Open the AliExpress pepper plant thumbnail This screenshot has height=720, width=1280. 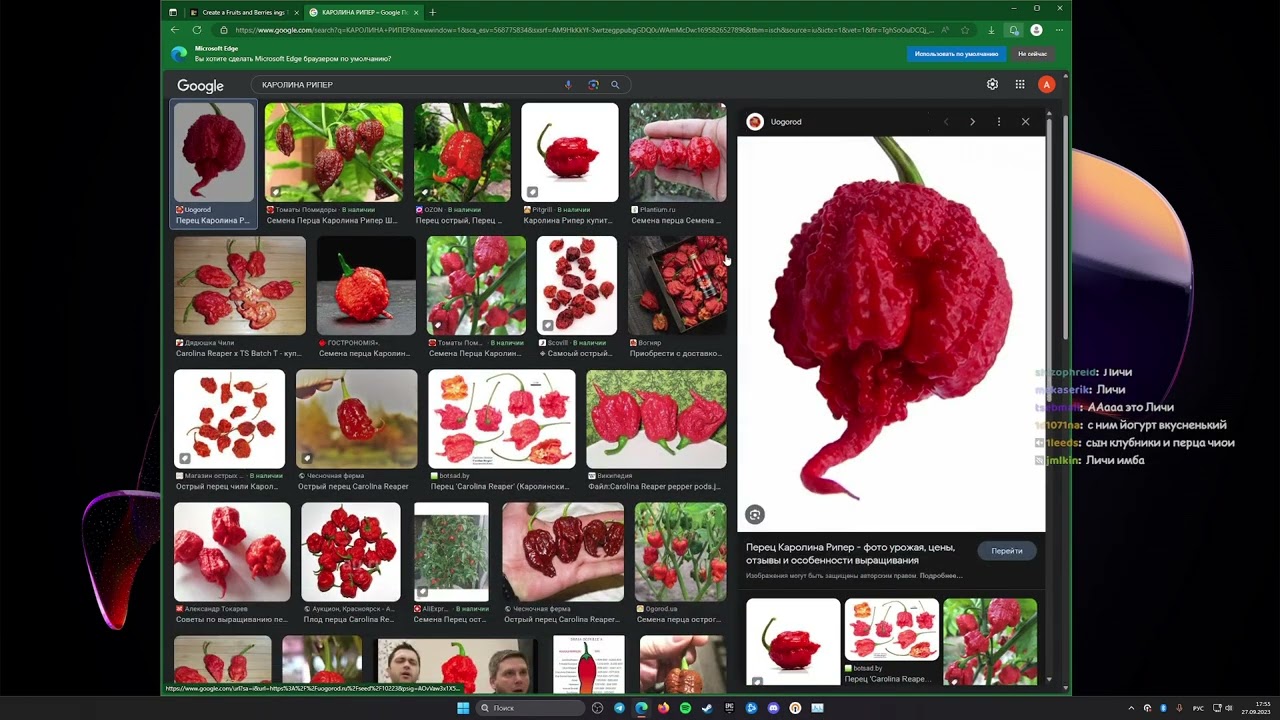[x=451, y=552]
